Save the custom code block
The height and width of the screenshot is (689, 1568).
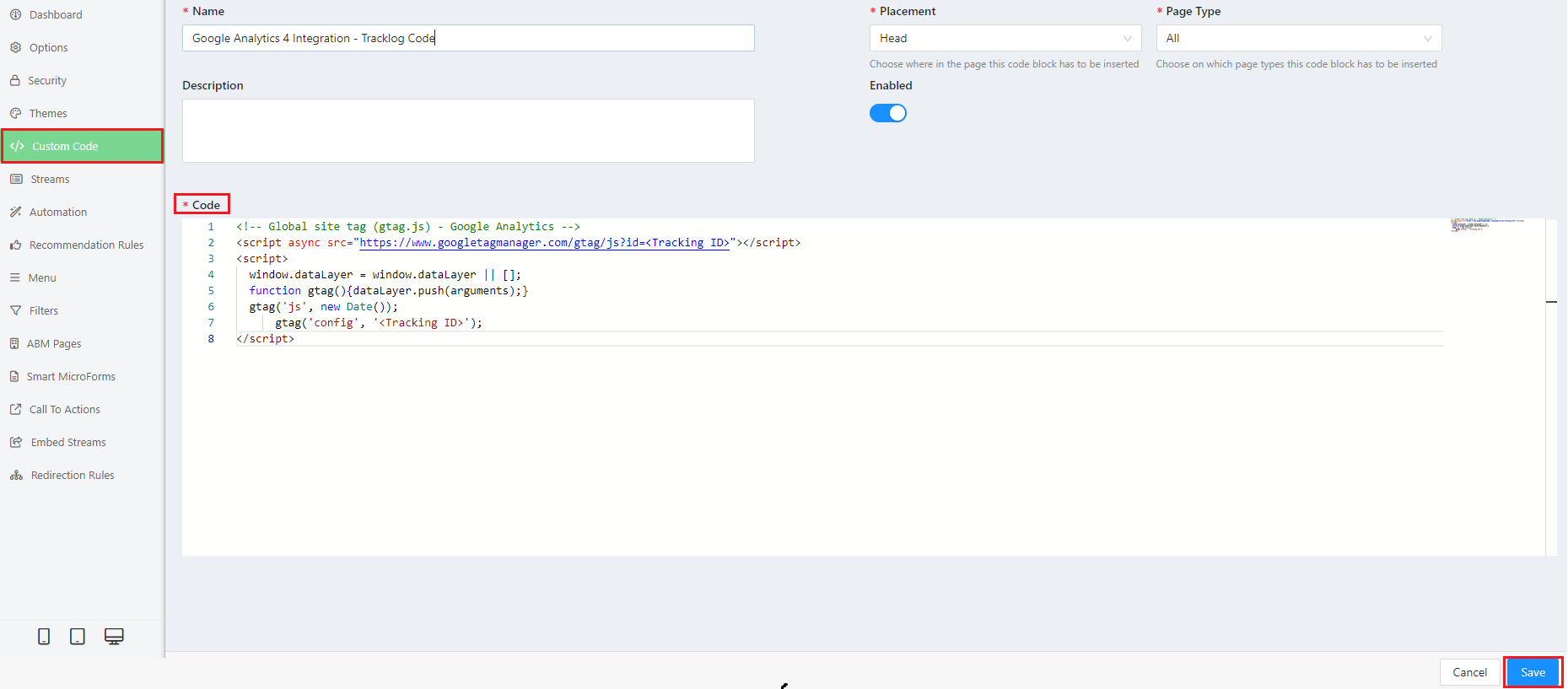click(x=1533, y=672)
